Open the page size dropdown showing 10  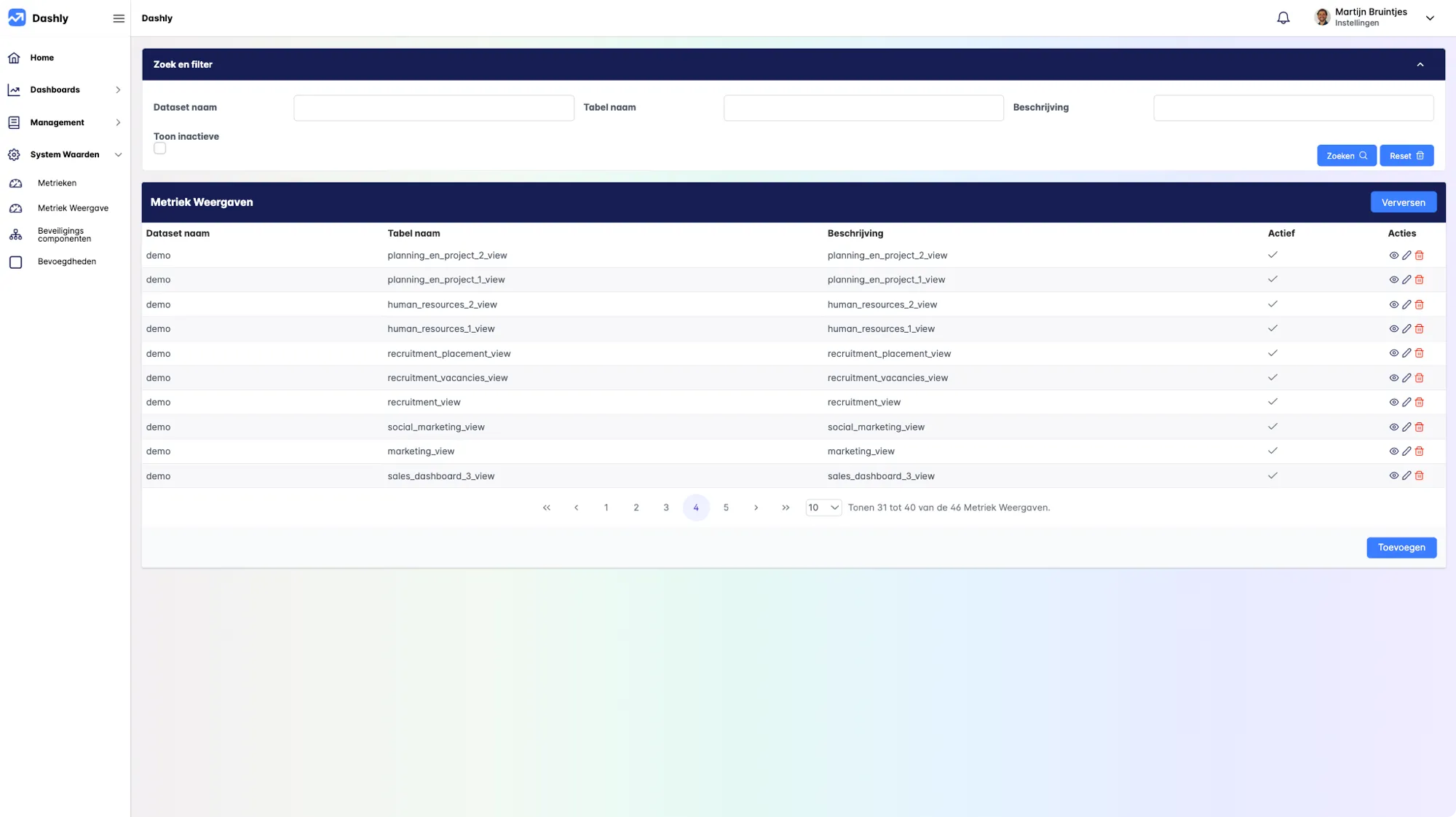pos(823,508)
